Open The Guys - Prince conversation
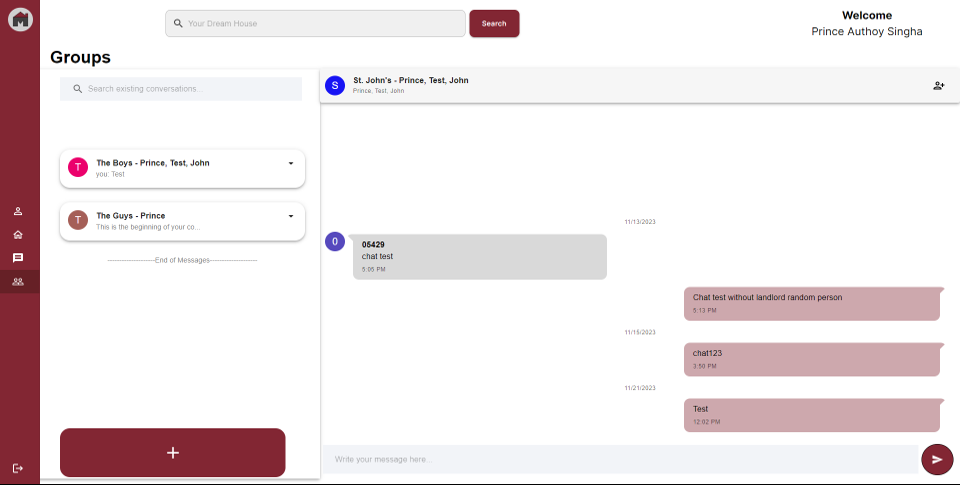 pyautogui.click(x=182, y=221)
